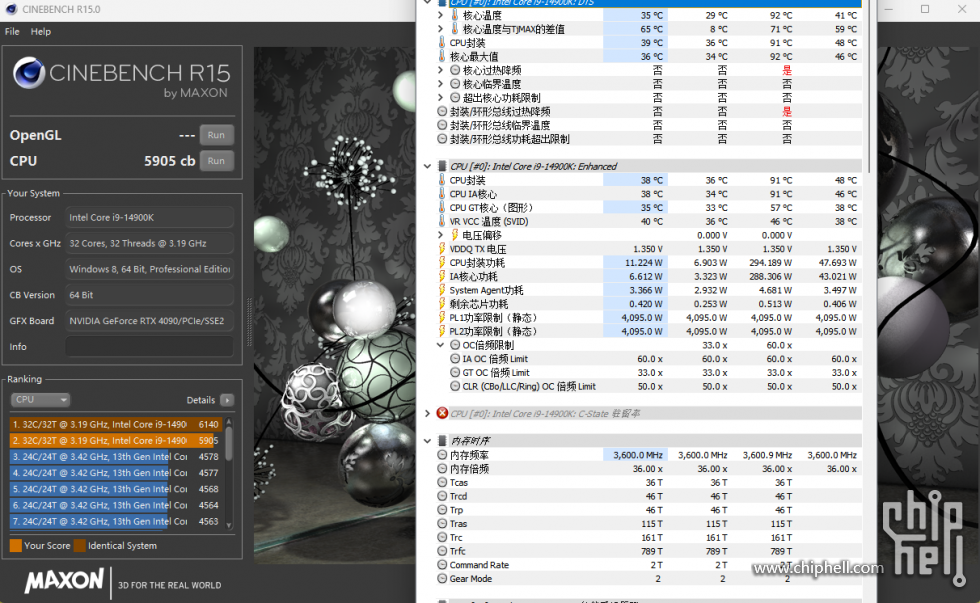Click the thermometer icon beside 核心温度
Viewport: 980px width, 603px height.
pos(454,15)
